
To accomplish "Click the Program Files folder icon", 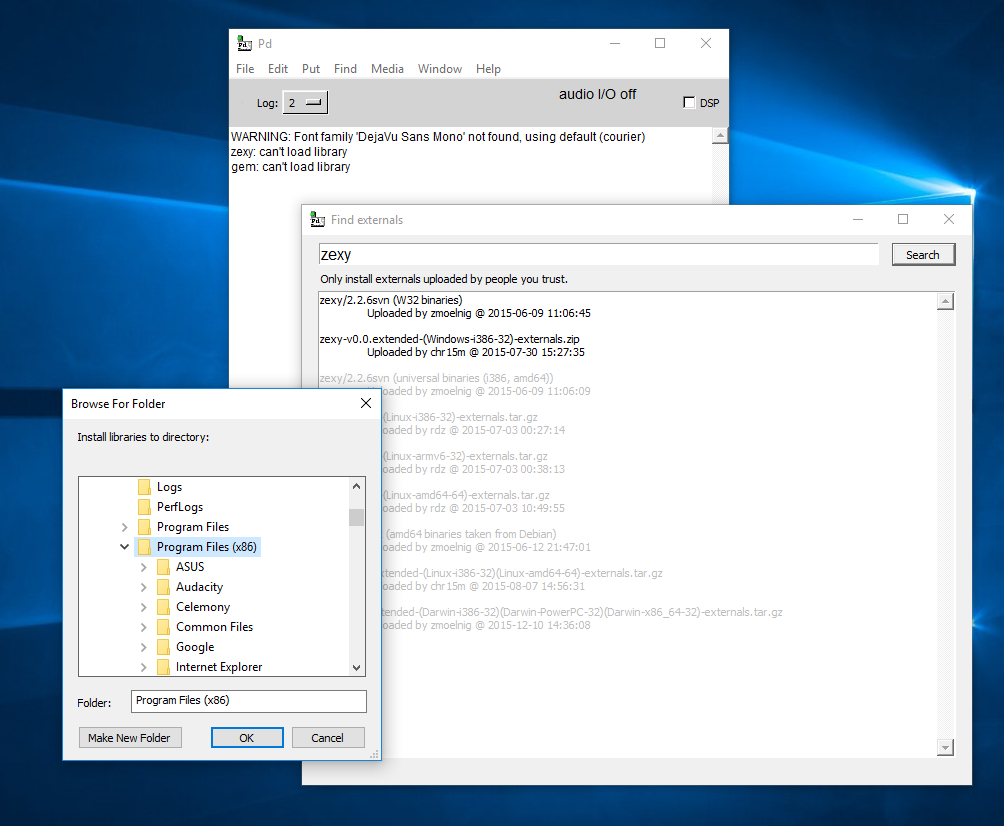I will coord(145,527).
